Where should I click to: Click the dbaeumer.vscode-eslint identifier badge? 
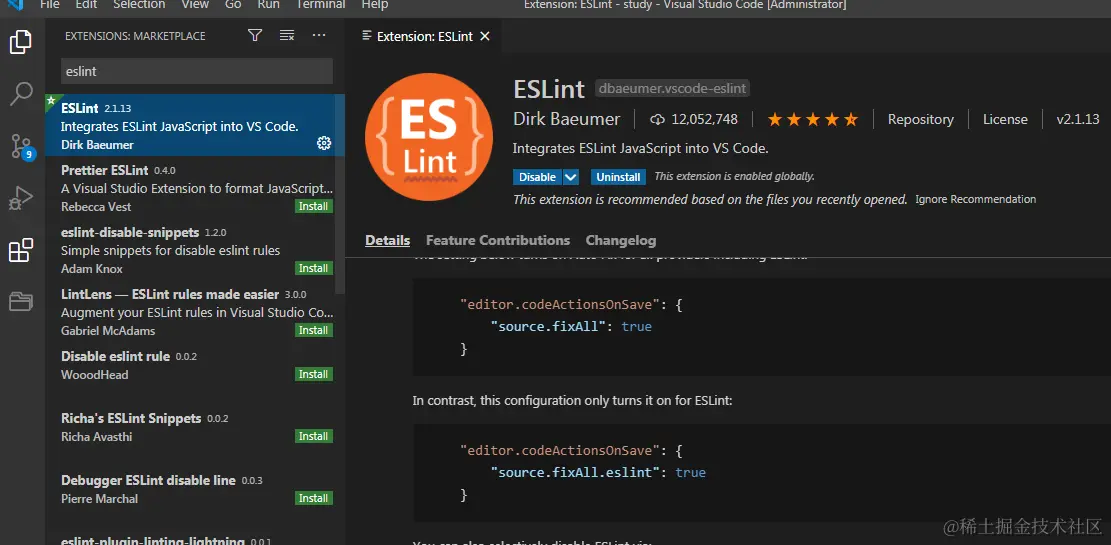point(672,89)
